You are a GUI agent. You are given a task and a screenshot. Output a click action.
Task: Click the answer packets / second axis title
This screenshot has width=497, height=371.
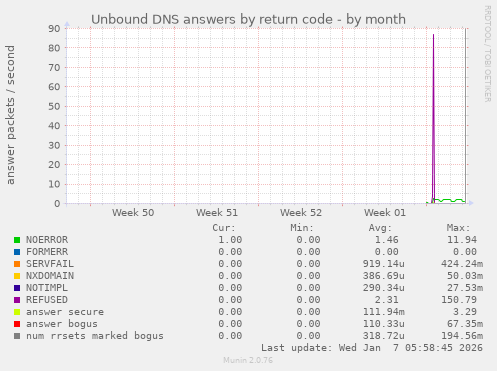point(10,115)
